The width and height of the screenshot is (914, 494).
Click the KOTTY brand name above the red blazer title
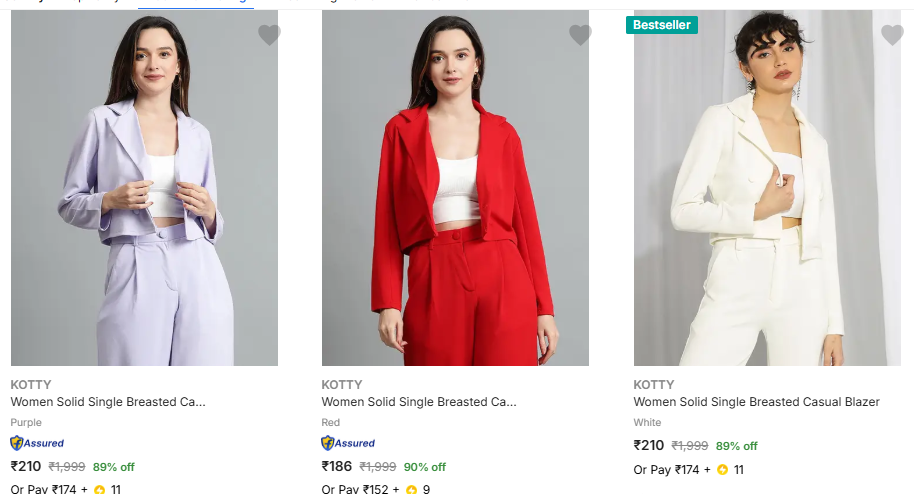pos(342,385)
